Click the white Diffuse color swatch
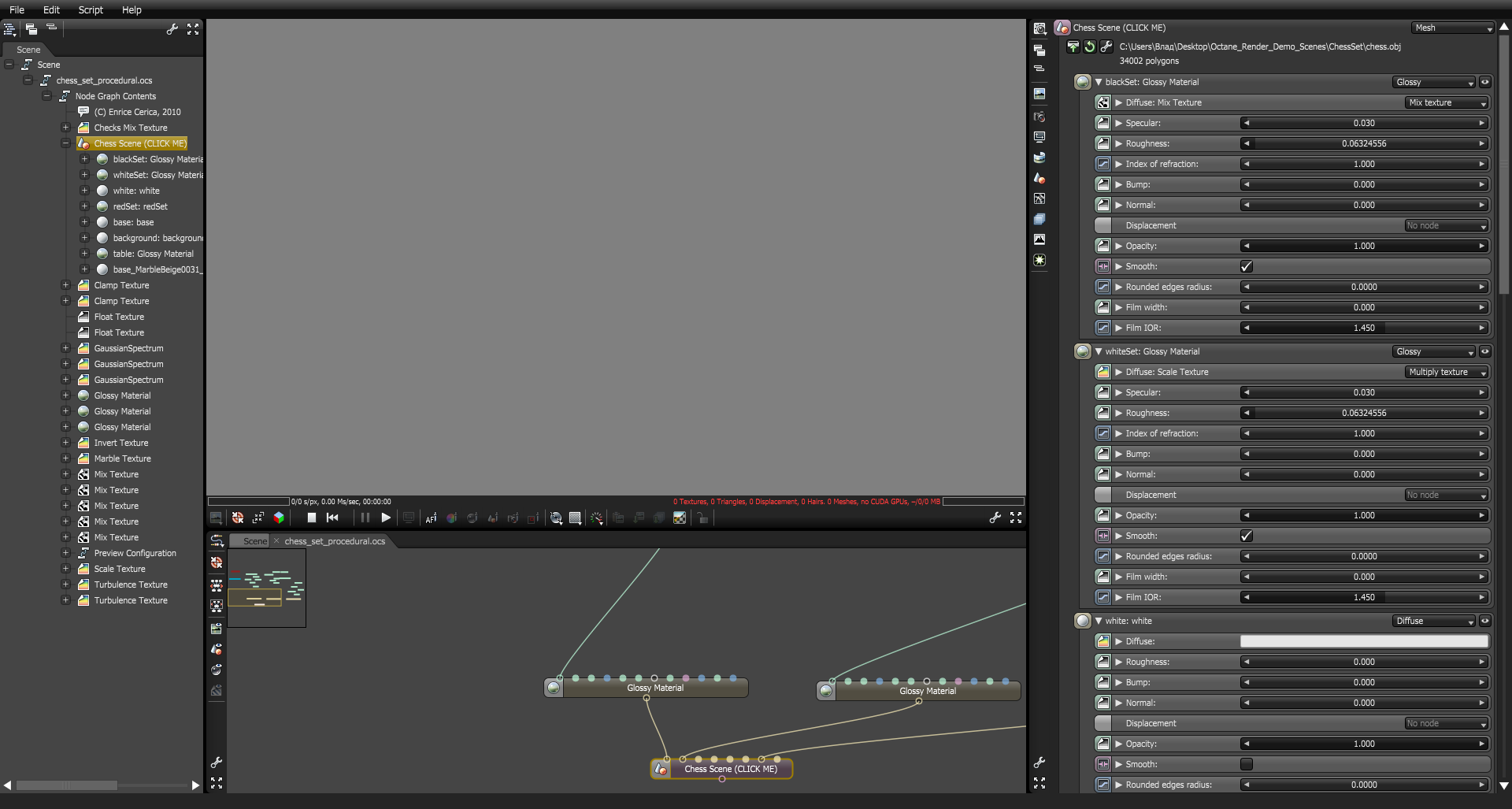1512x809 pixels. tap(1364, 641)
